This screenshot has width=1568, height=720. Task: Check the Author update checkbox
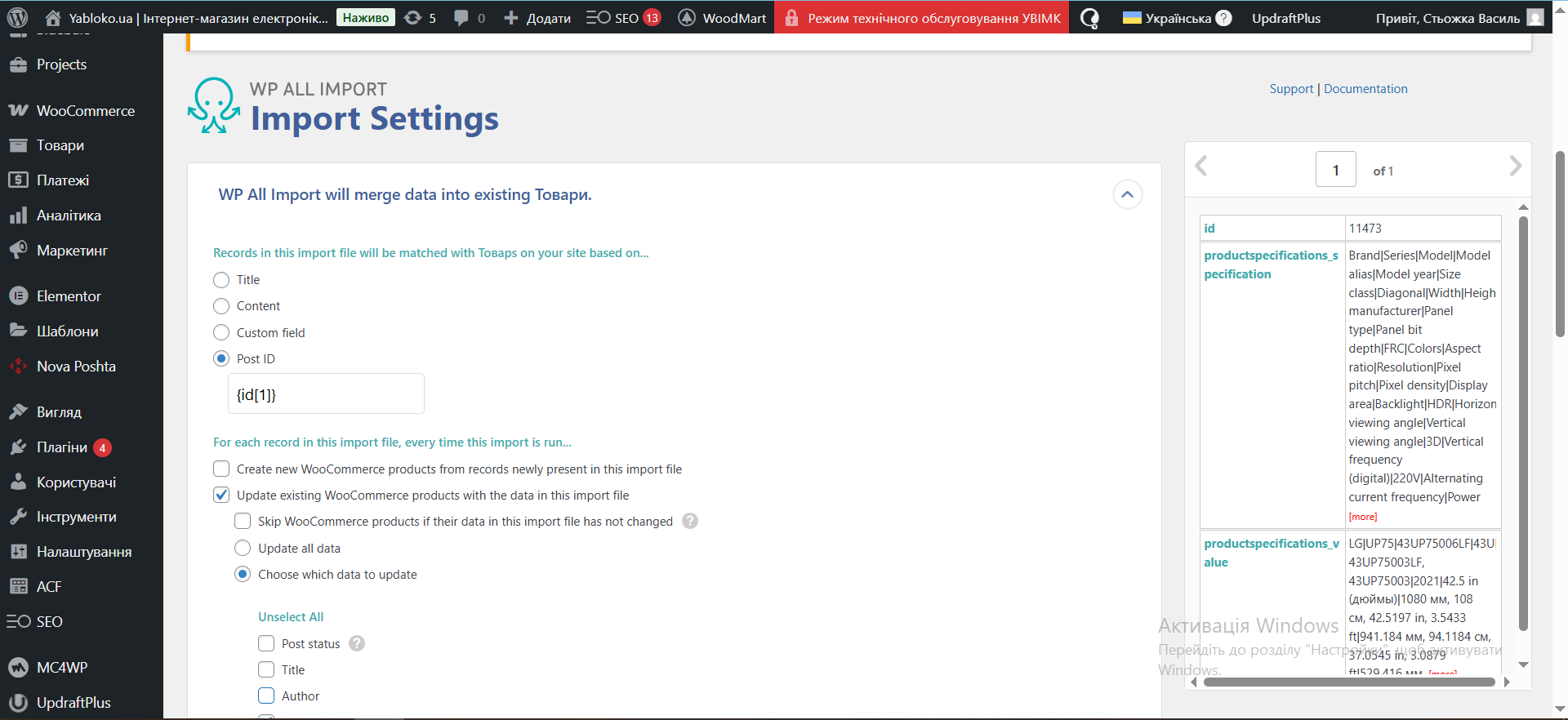(x=266, y=696)
